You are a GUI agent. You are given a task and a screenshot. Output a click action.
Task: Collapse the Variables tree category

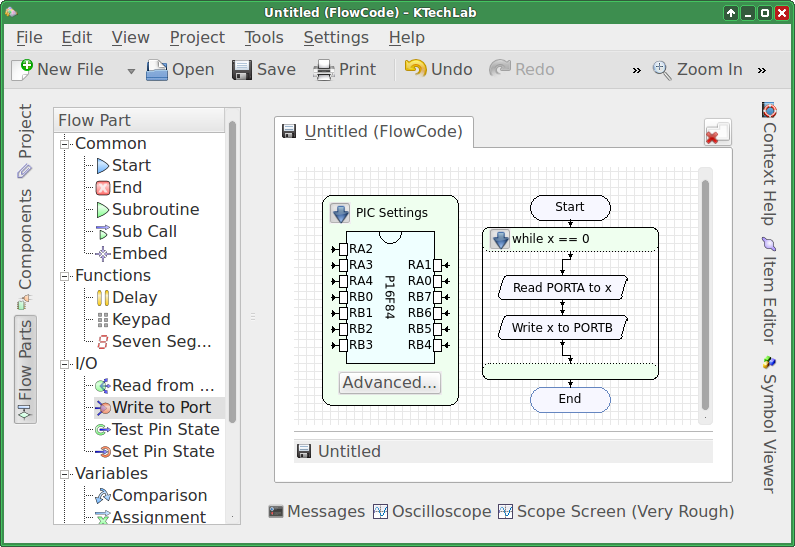pyautogui.click(x=64, y=475)
